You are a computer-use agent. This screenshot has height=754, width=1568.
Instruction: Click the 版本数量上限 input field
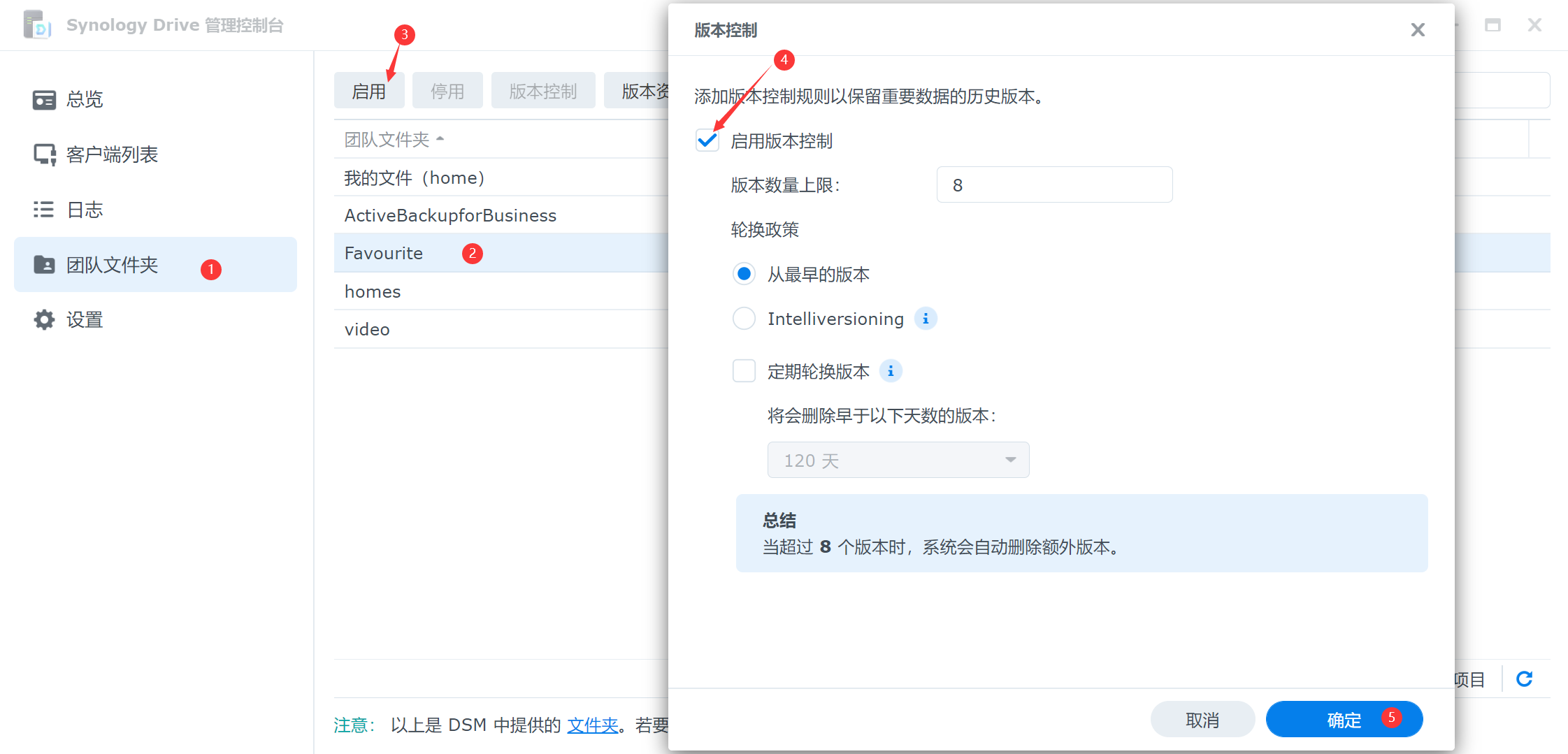pos(1053,185)
